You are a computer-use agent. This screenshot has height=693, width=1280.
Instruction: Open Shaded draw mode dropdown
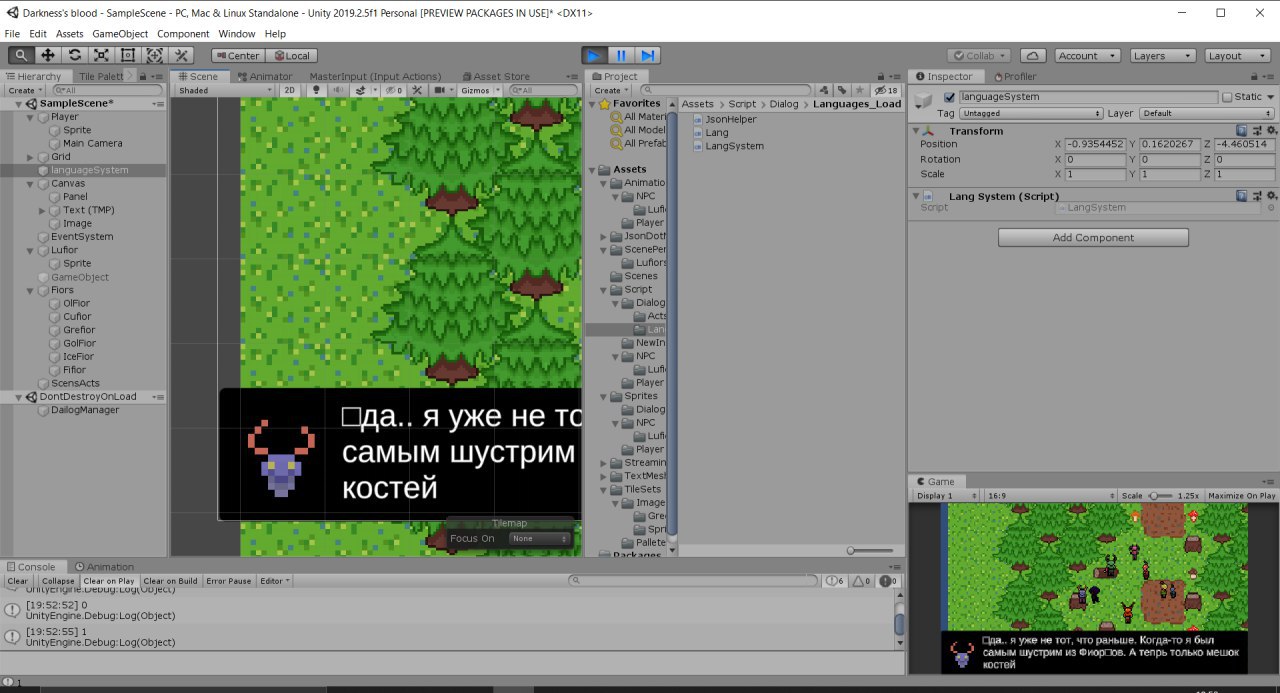tap(223, 90)
